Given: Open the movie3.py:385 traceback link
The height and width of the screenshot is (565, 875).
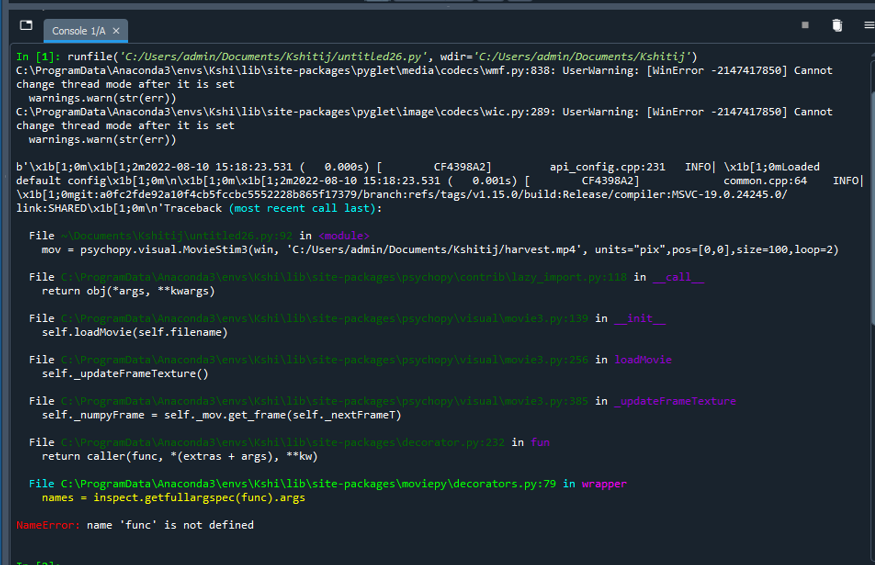Looking at the screenshot, I should click(324, 401).
